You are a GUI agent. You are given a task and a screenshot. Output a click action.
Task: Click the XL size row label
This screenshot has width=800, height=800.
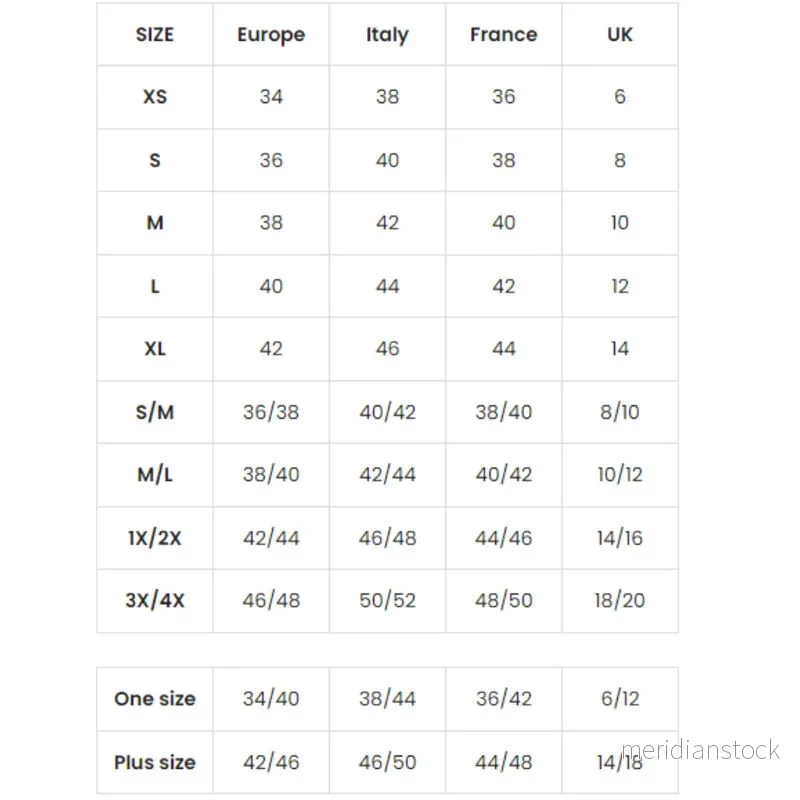point(155,349)
